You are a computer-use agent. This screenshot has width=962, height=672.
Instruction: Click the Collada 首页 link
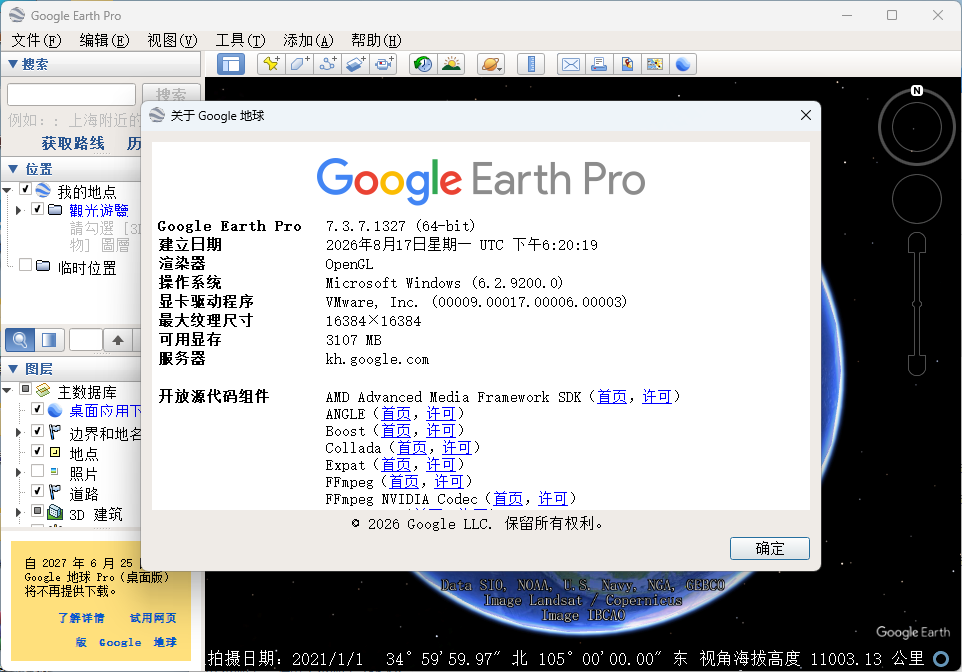[412, 448]
